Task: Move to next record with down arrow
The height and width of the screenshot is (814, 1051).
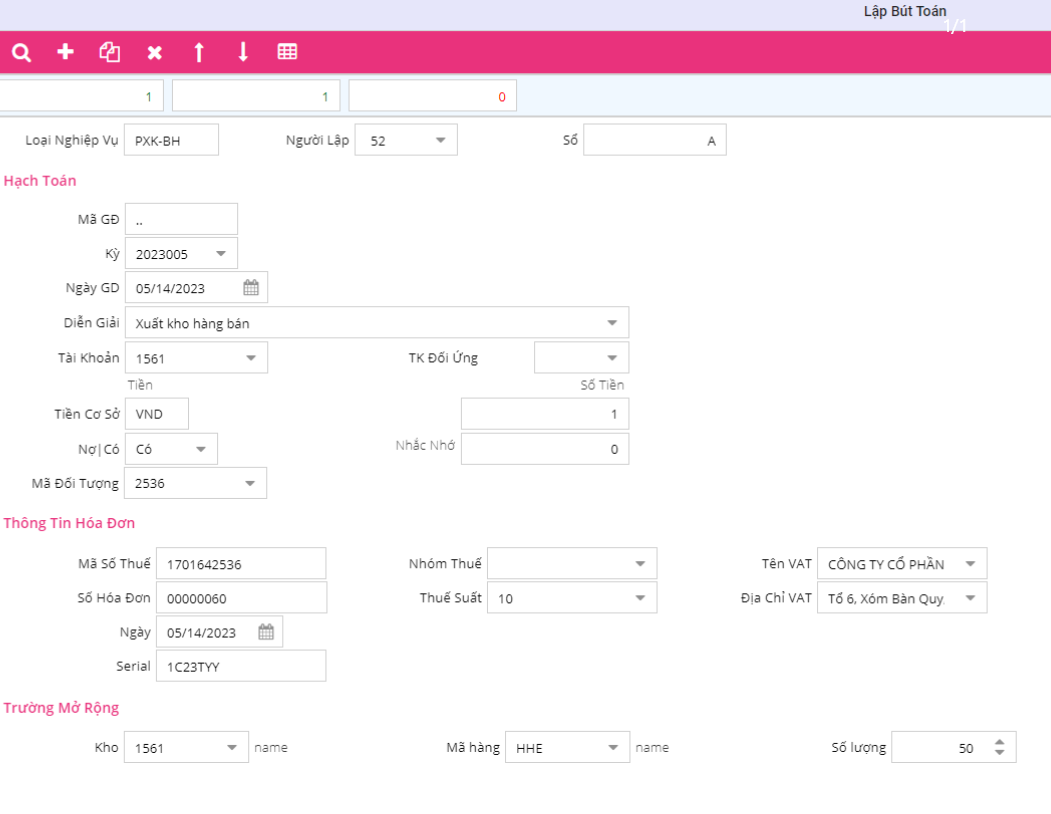Action: click(243, 52)
